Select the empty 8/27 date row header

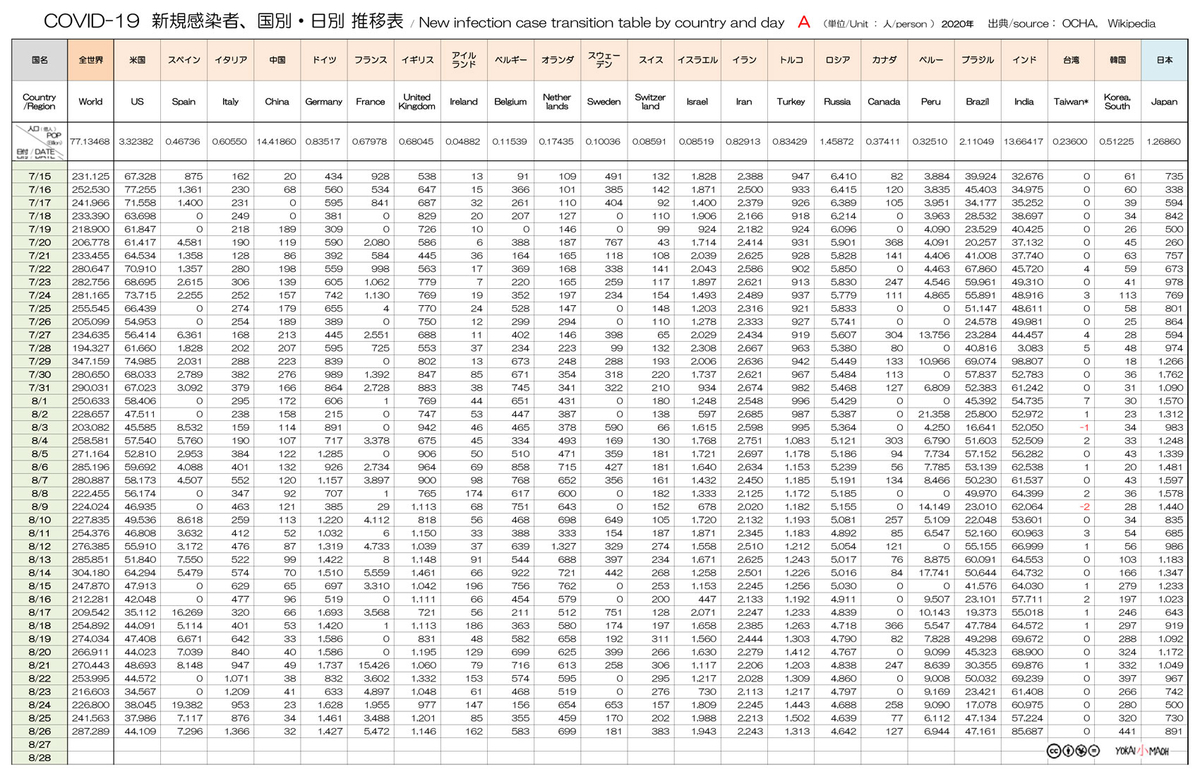pos(39,745)
